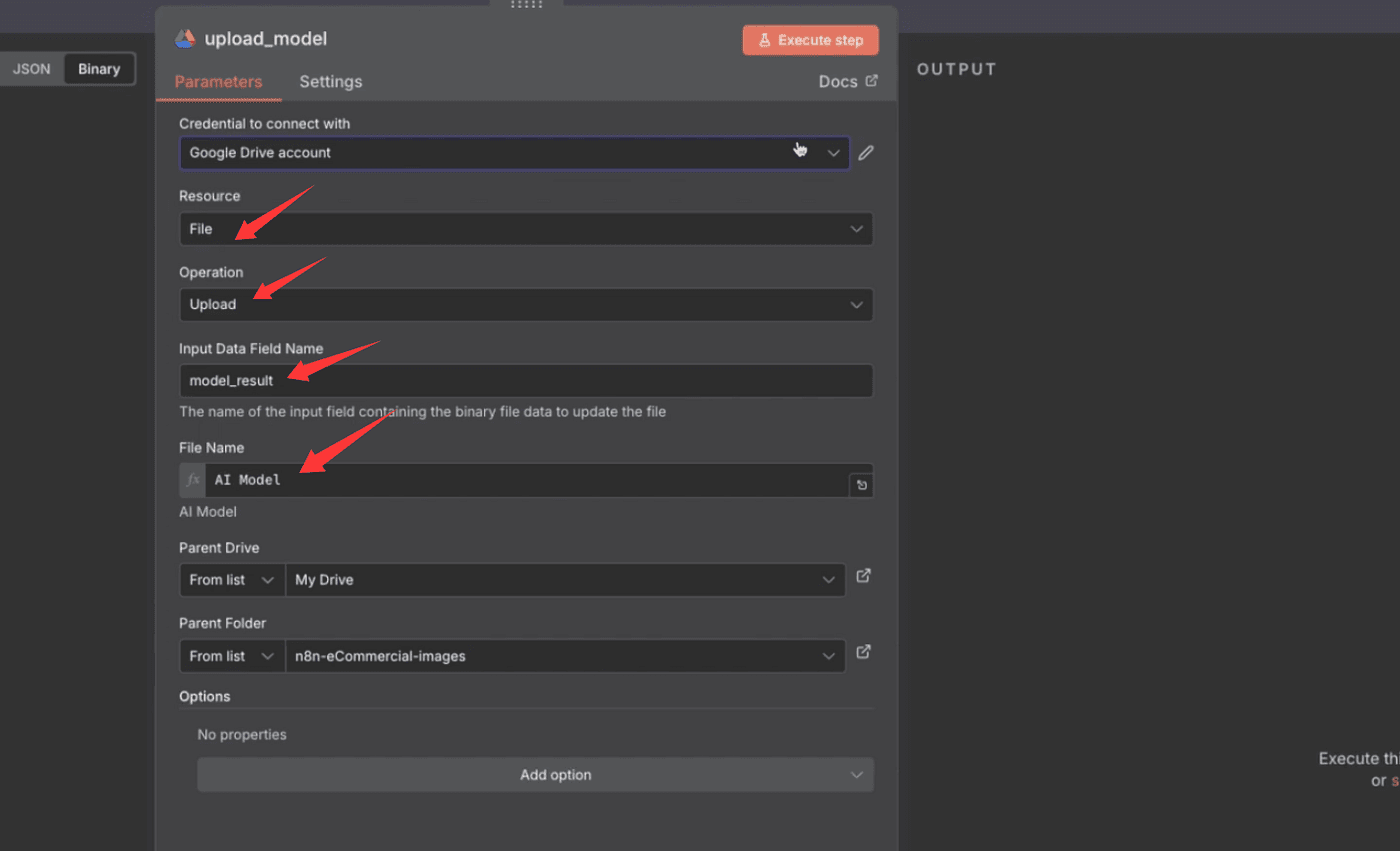Click the Input Data Field Name field
Image resolution: width=1400 pixels, height=851 pixels.
point(525,381)
